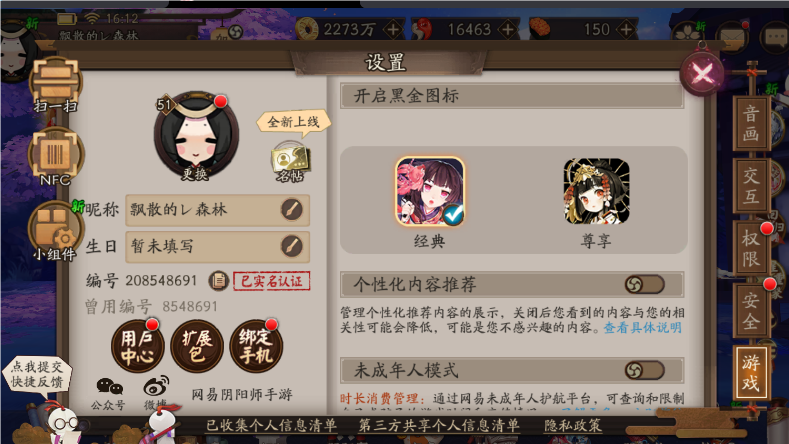Copy player ID 208548691 with the copy icon
This screenshot has height=444, width=789.
pyautogui.click(x=218, y=280)
